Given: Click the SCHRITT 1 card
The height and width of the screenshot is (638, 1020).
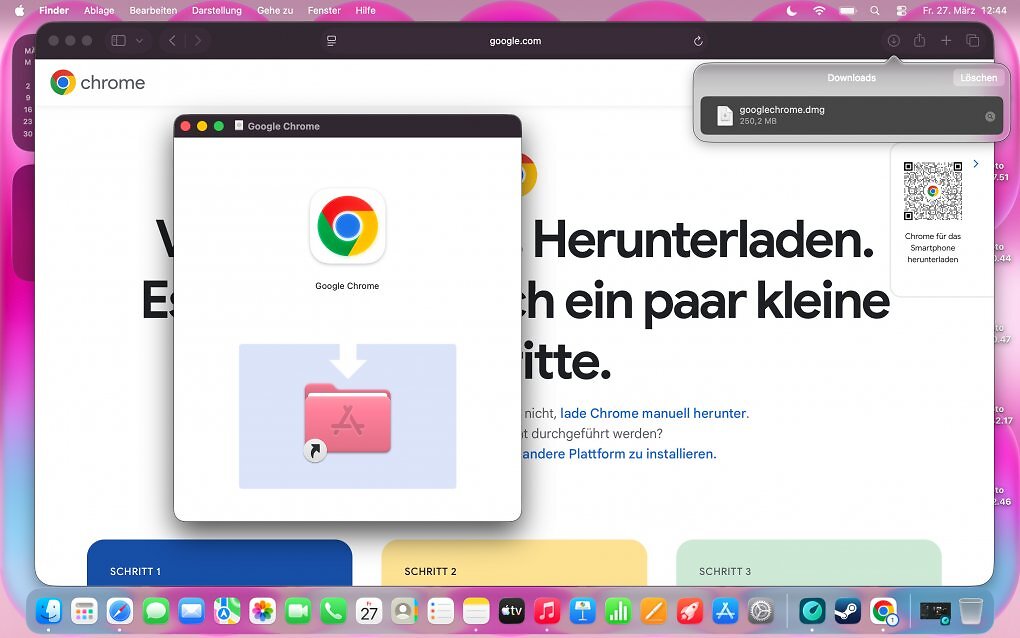Looking at the screenshot, I should (x=219, y=563).
